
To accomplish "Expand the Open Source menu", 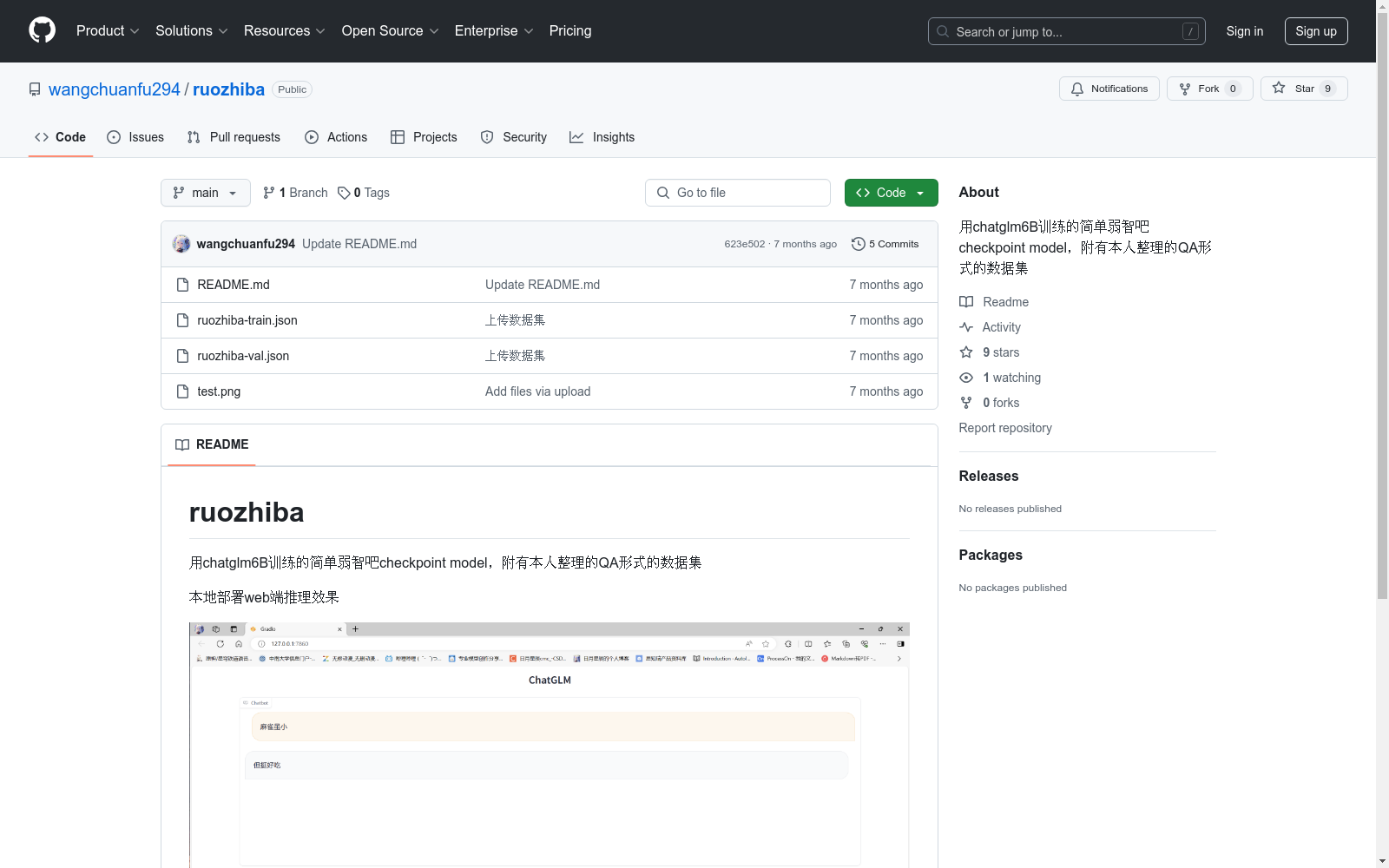I will (x=391, y=31).
